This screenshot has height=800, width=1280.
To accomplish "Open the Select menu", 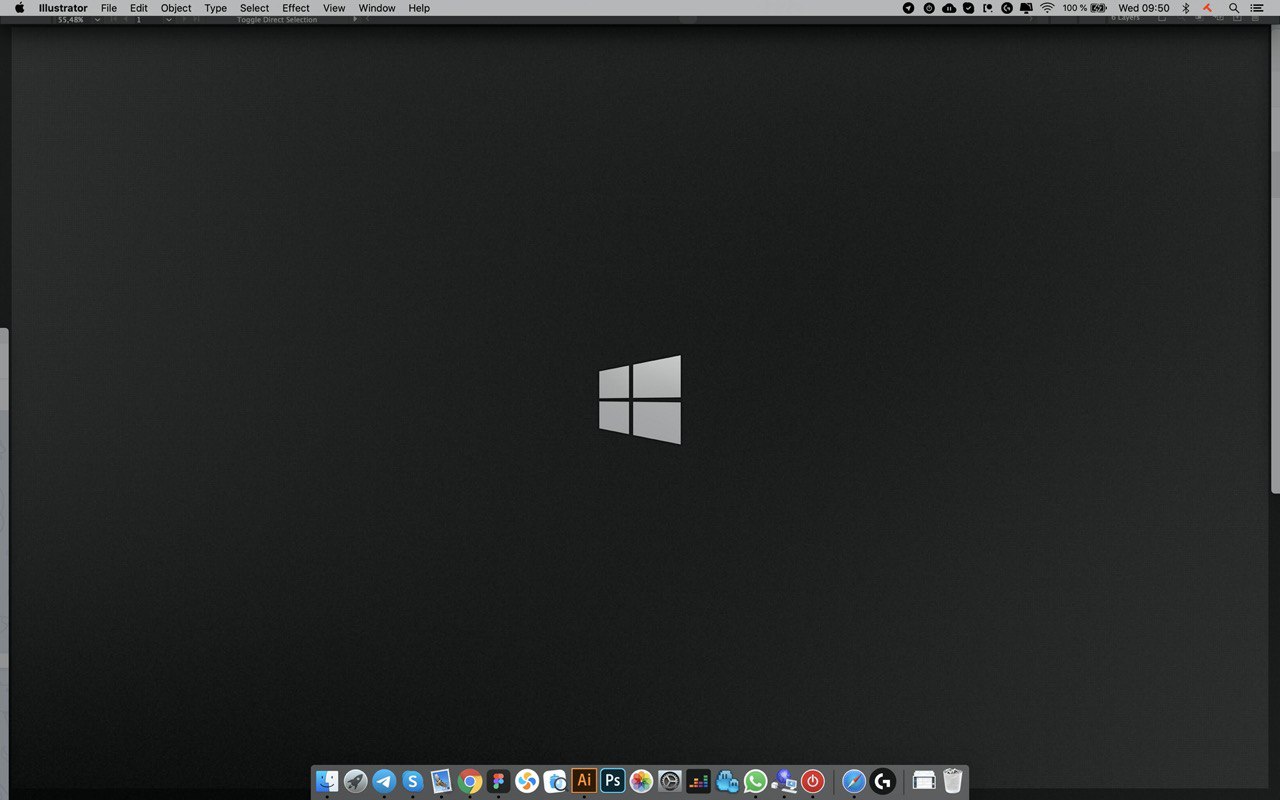I will point(254,8).
